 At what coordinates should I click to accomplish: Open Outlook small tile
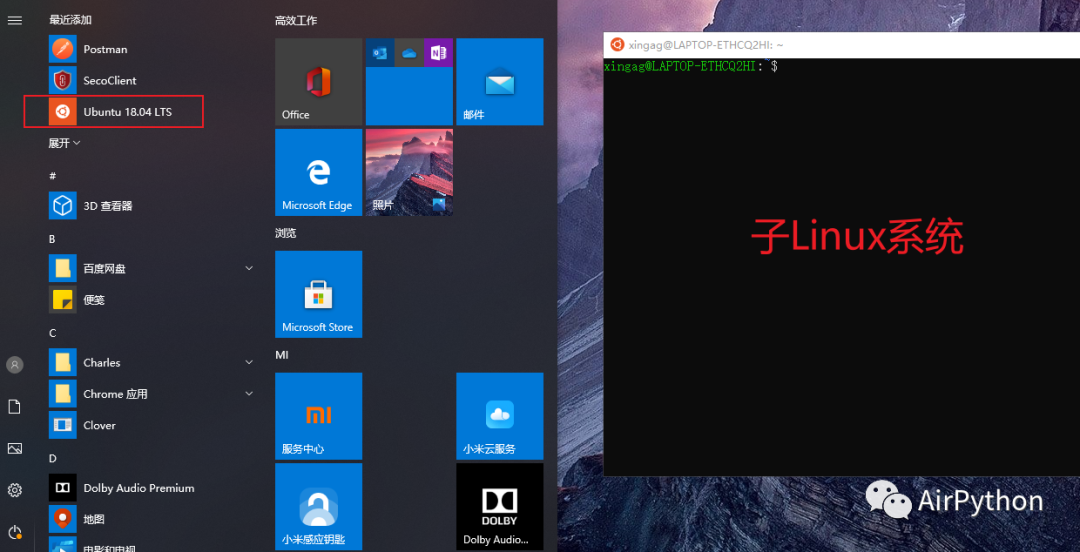point(380,52)
